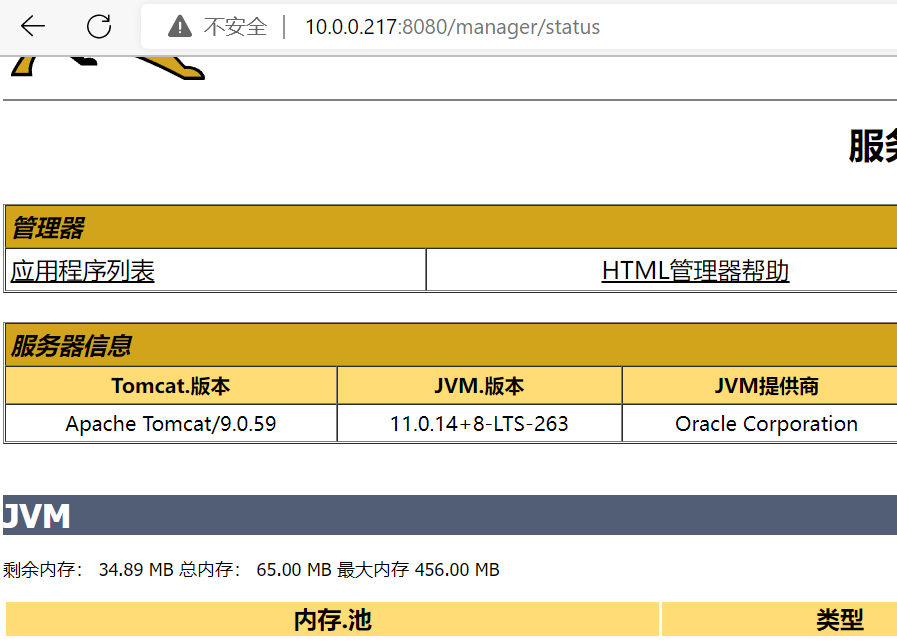Open the HTML管理器帮助 link

(x=695, y=271)
